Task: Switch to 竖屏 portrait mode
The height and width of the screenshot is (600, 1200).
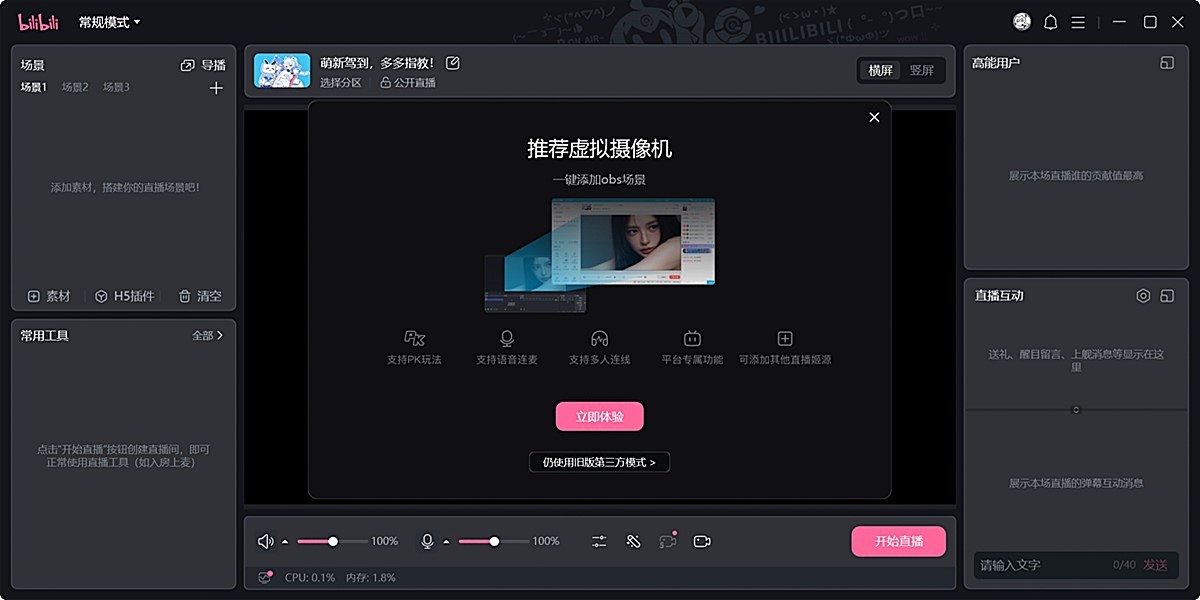Action: 921,70
